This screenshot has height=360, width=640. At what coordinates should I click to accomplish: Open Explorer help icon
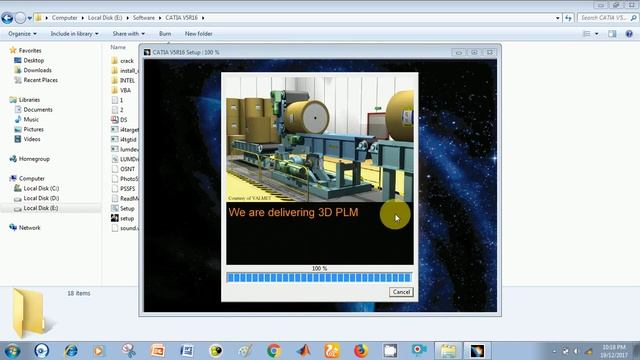pyautogui.click(x=629, y=34)
